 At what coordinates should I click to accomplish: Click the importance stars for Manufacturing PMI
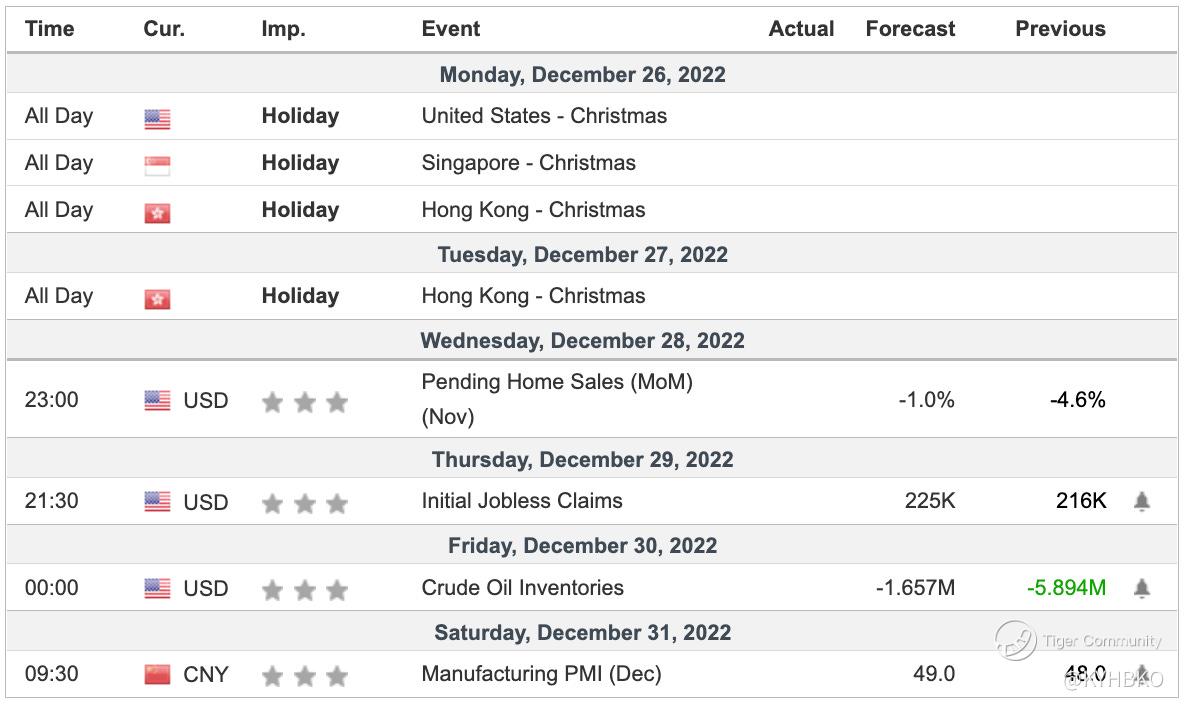[x=304, y=677]
